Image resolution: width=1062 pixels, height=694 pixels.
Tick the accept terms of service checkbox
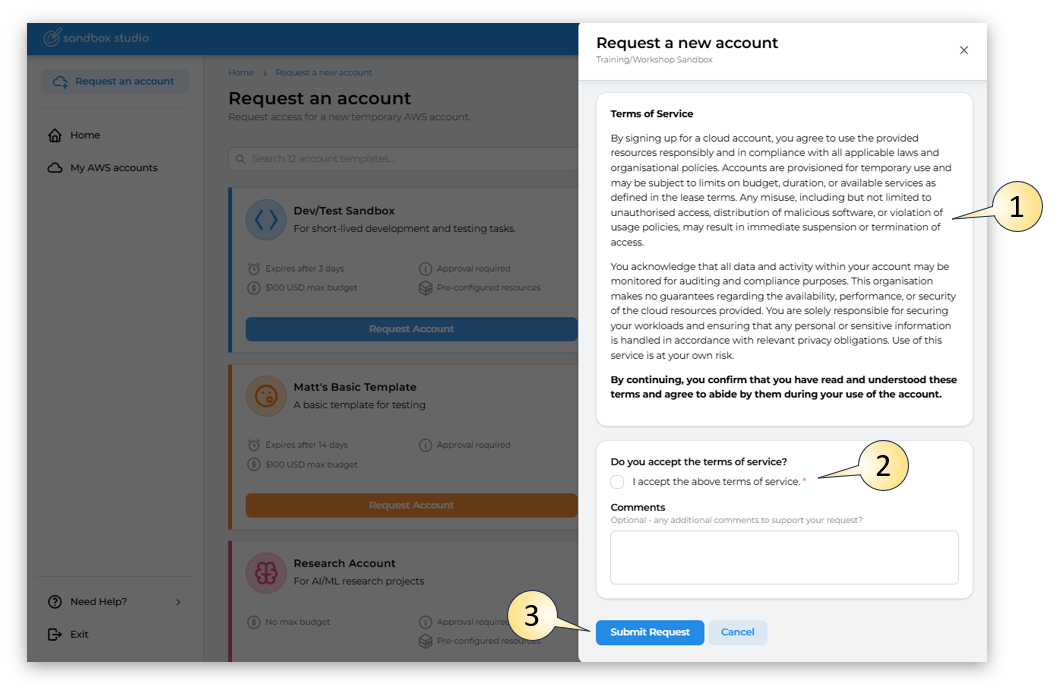617,482
